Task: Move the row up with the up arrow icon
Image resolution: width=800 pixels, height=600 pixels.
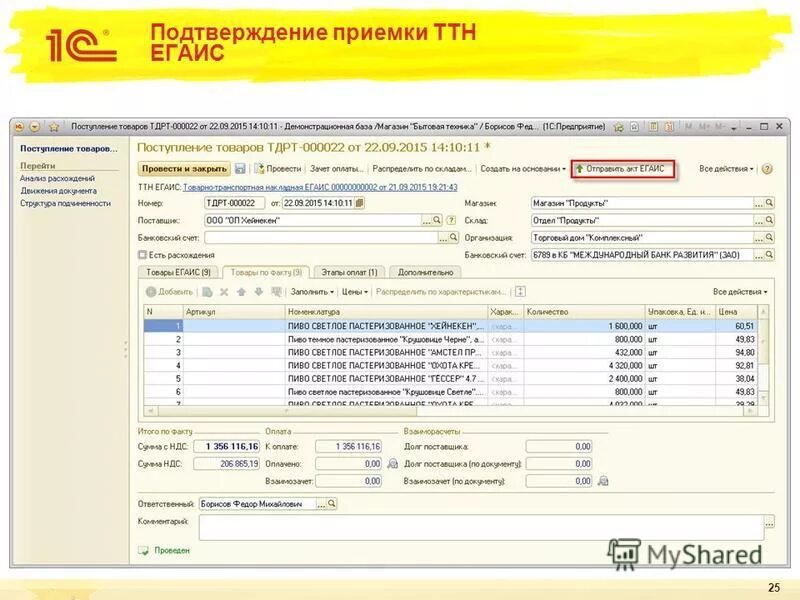Action: point(241,292)
